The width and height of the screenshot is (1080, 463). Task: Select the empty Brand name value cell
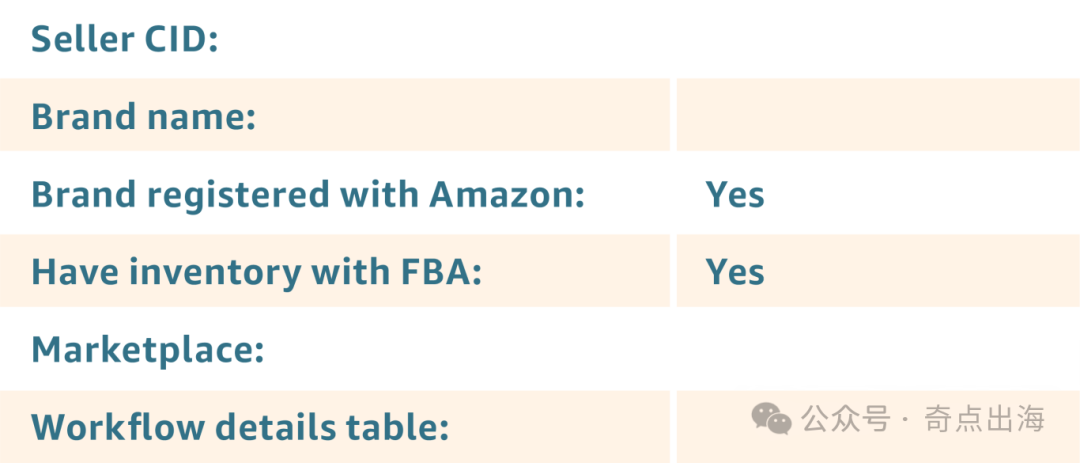878,114
